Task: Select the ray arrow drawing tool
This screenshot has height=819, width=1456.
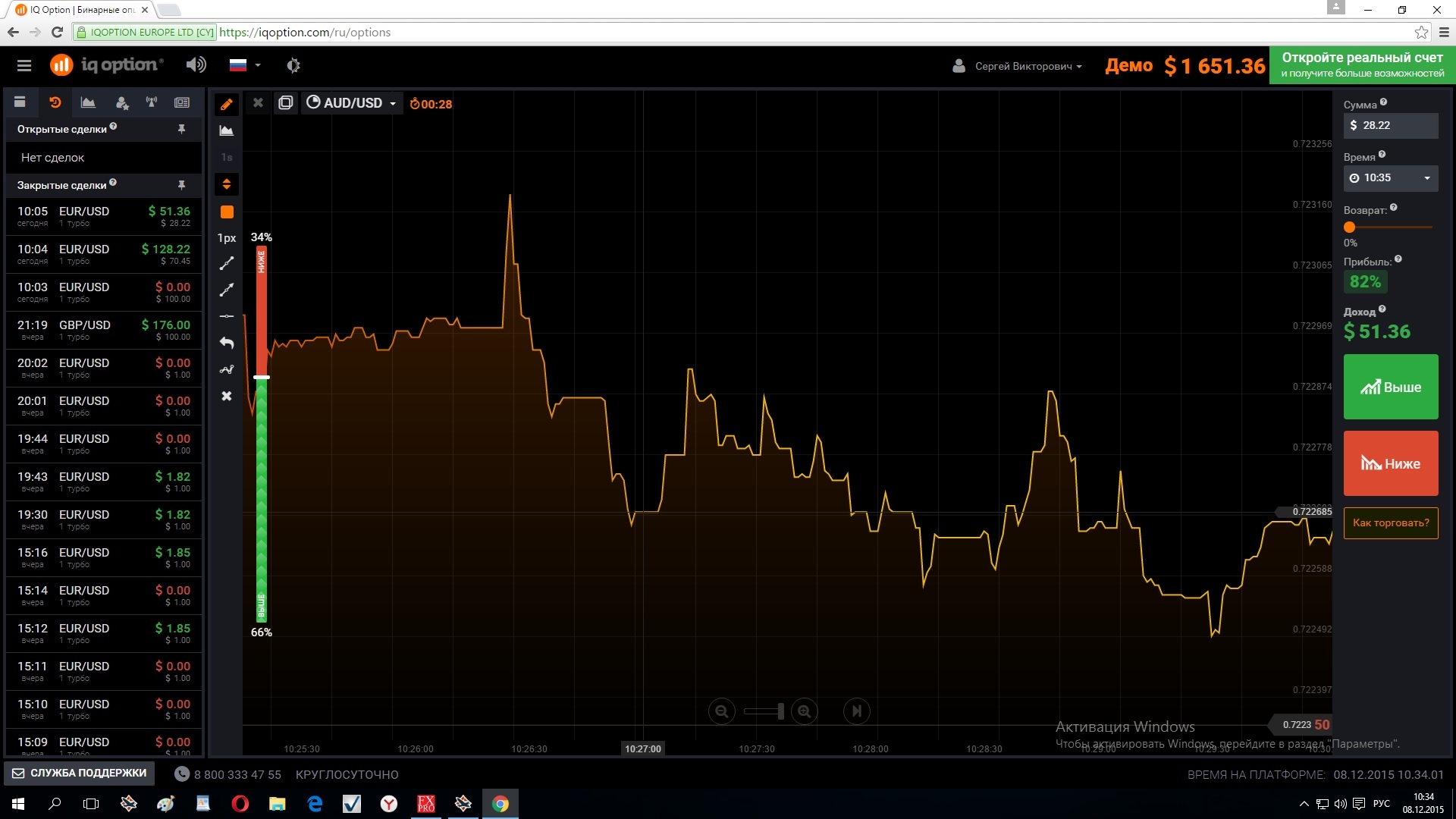Action: (226, 290)
